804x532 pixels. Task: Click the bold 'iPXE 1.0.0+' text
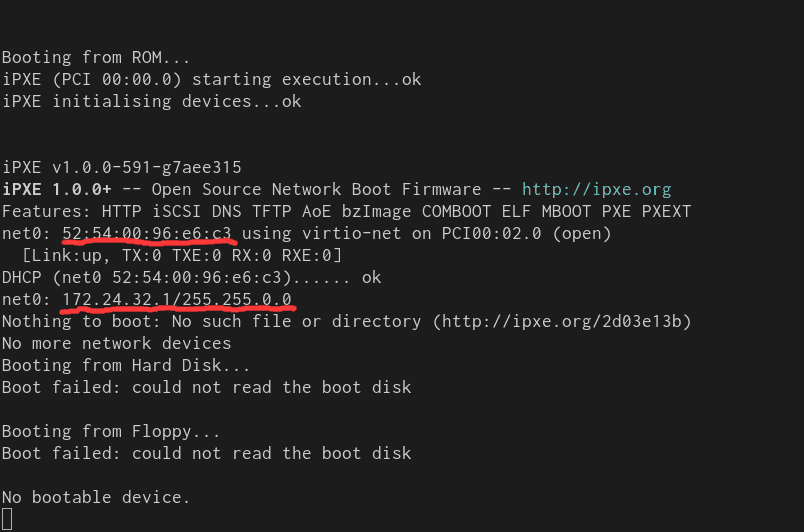point(56,190)
